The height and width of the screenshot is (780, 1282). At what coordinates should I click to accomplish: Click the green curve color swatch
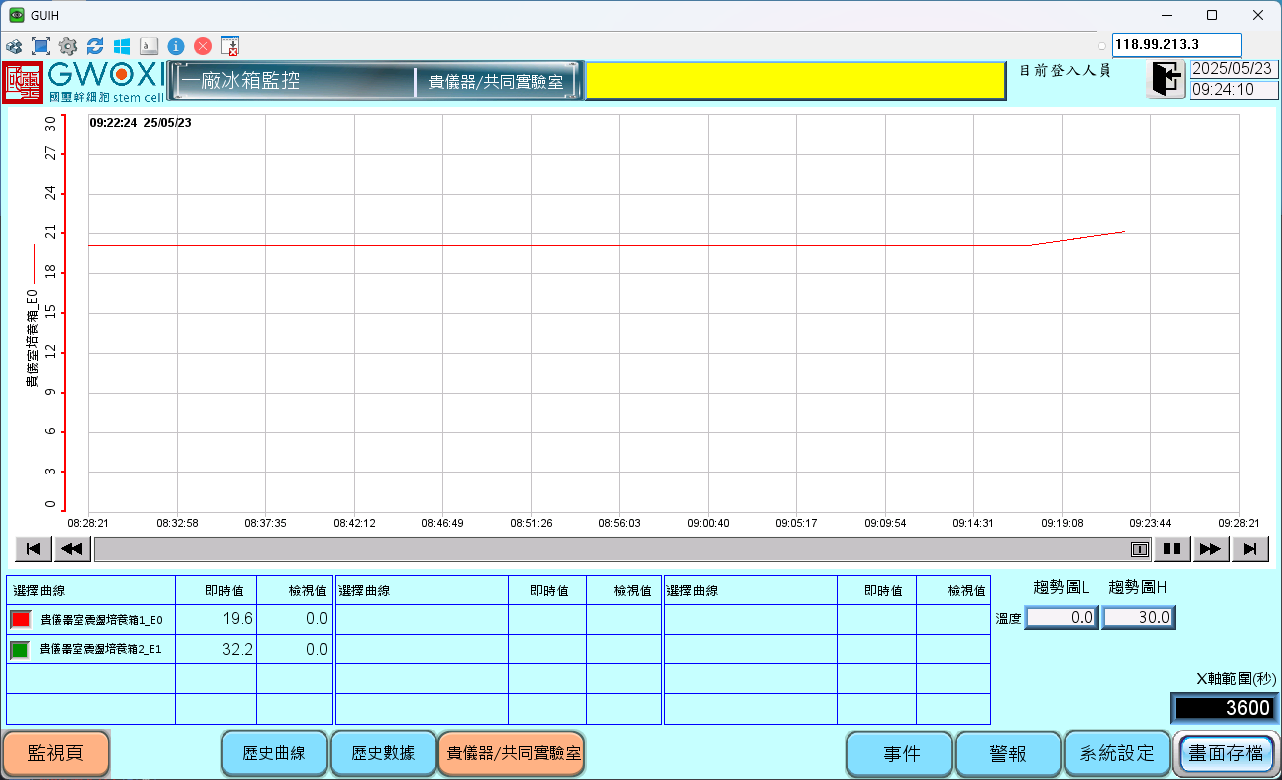point(20,650)
